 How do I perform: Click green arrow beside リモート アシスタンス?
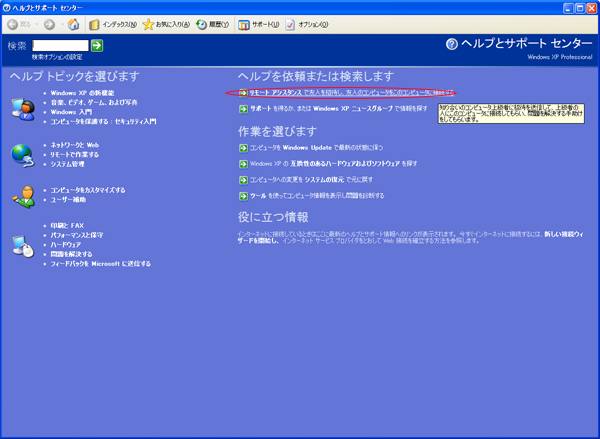pos(243,93)
